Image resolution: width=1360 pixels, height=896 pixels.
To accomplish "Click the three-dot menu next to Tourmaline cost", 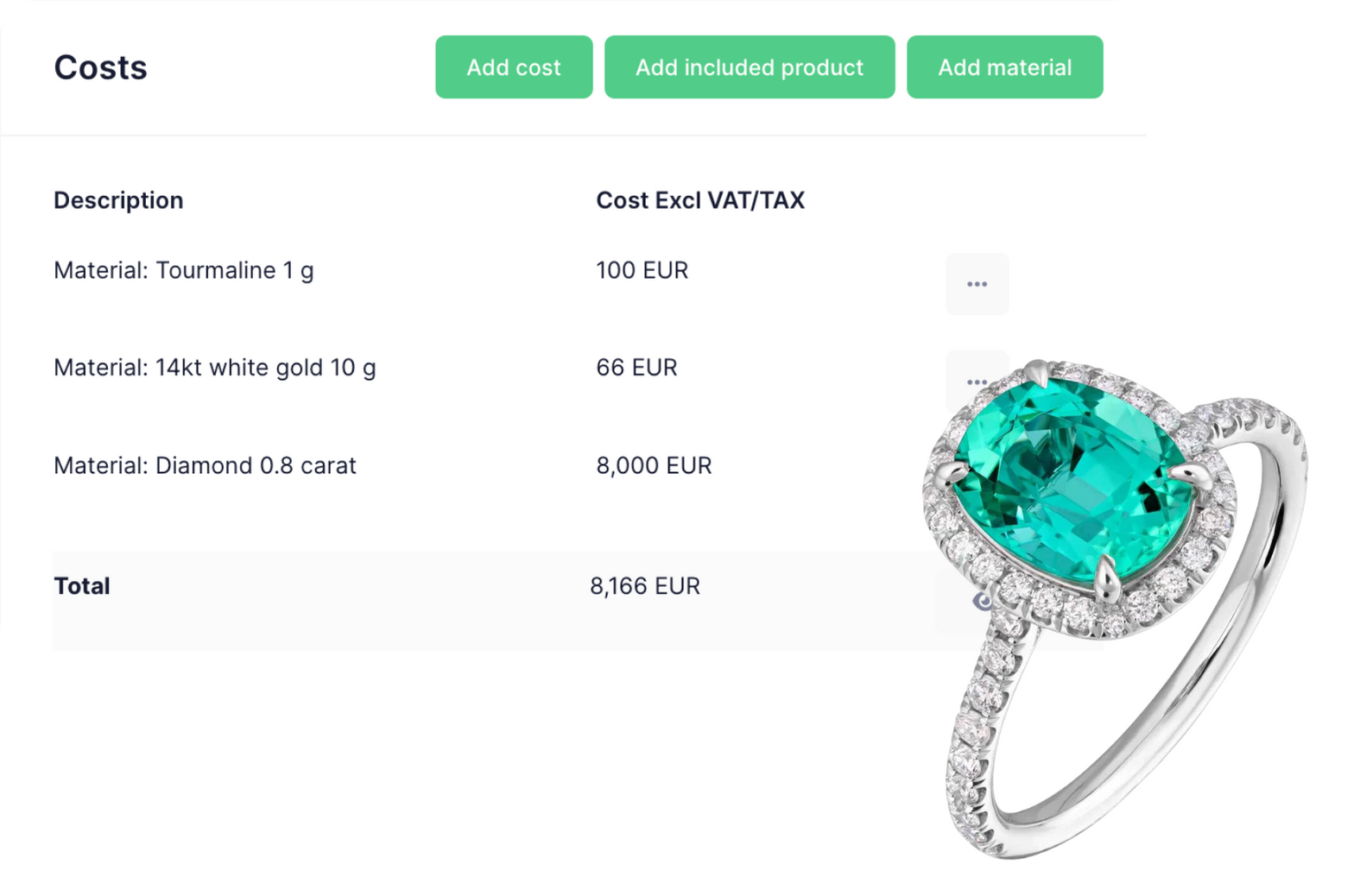I will click(977, 285).
